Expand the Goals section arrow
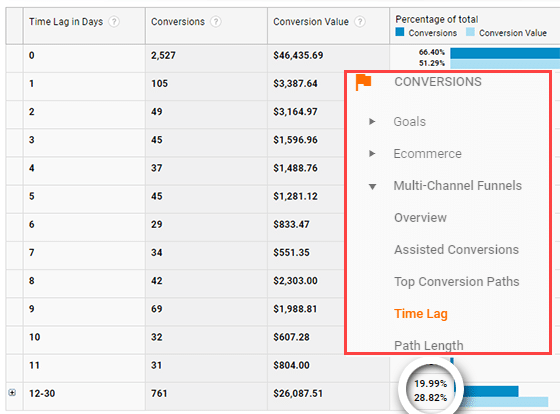 coord(372,121)
